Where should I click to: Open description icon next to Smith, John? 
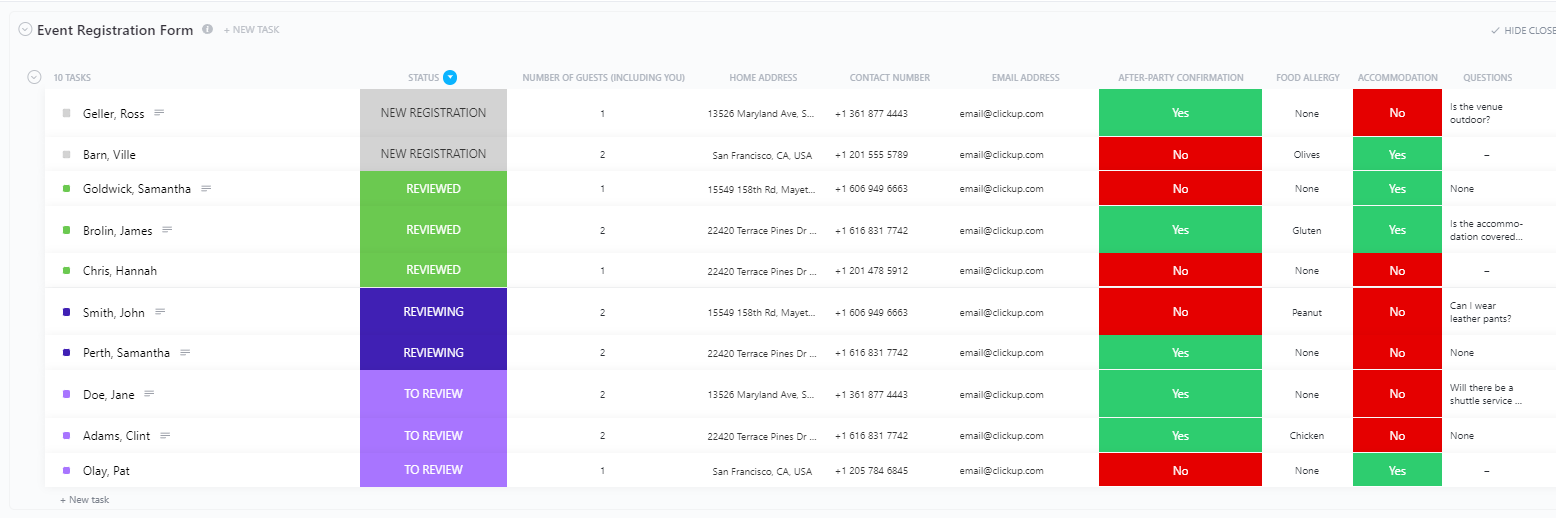pyautogui.click(x=160, y=312)
